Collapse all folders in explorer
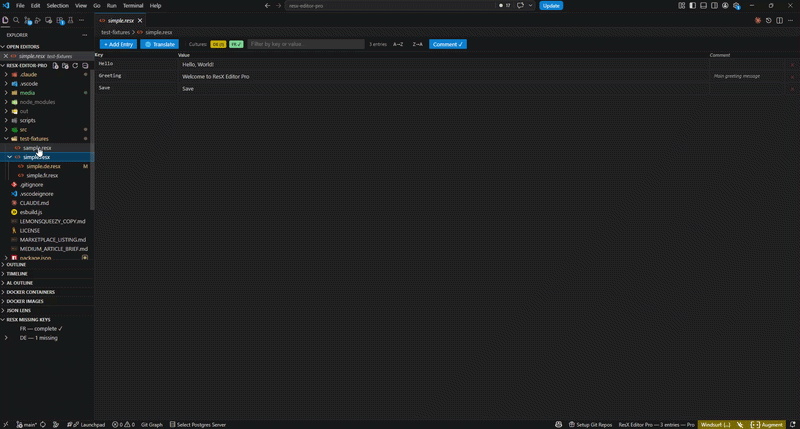 [85, 65]
